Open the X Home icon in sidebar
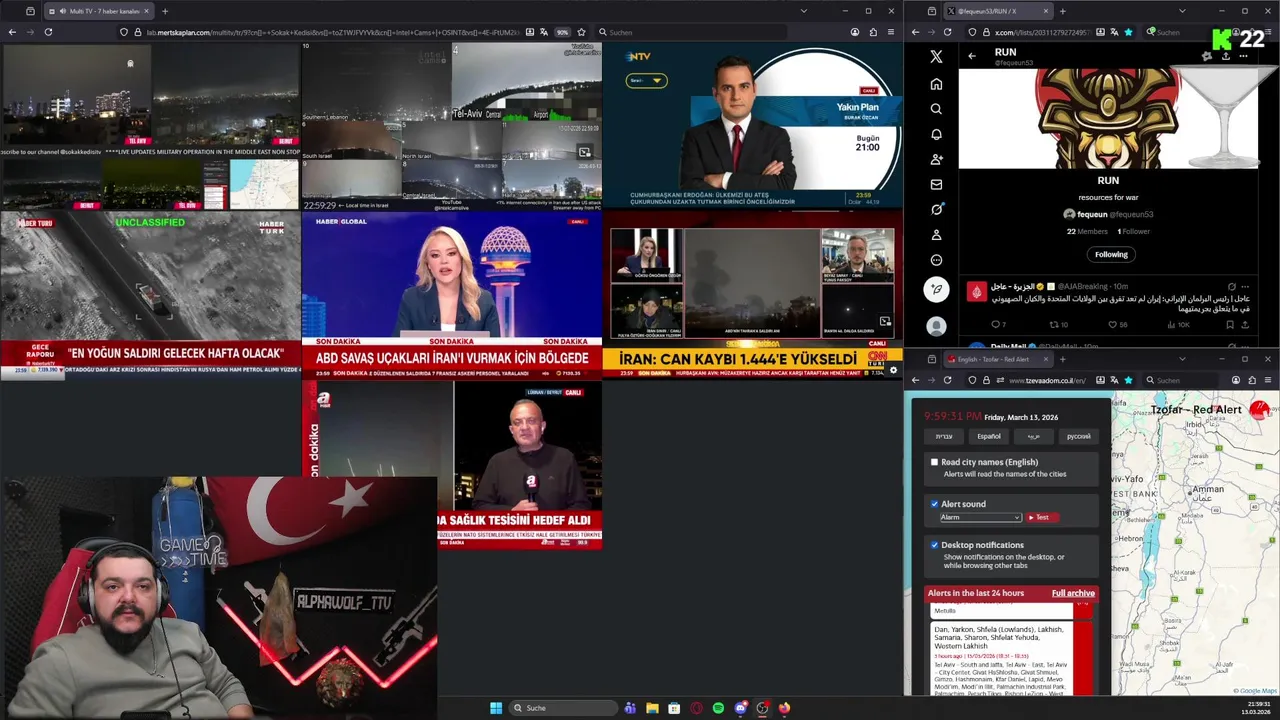 click(936, 84)
